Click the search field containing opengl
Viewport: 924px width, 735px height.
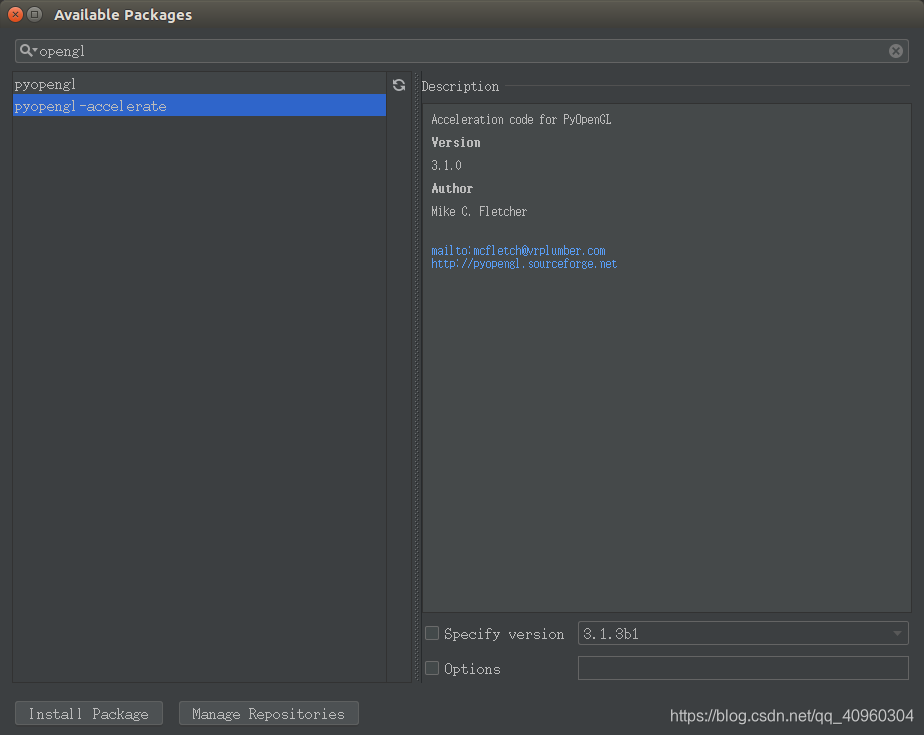tap(461, 51)
